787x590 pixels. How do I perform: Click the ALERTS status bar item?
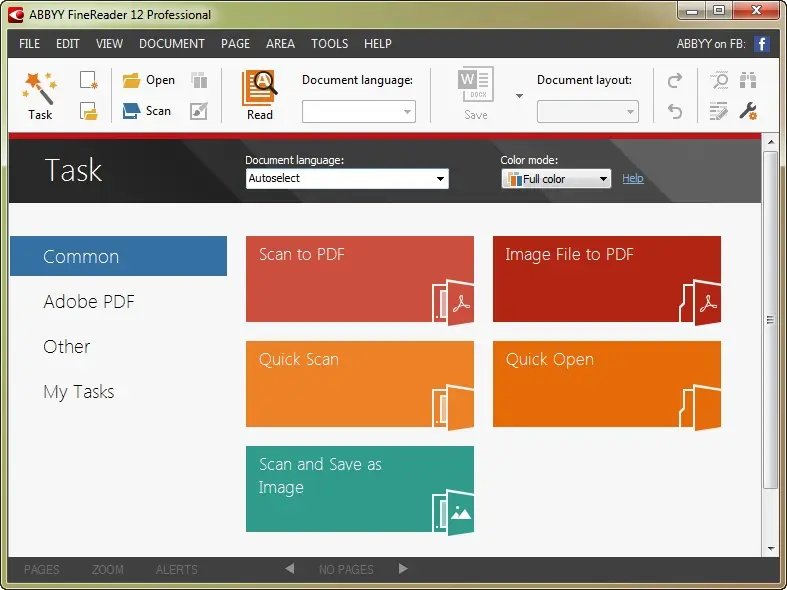[x=177, y=570]
